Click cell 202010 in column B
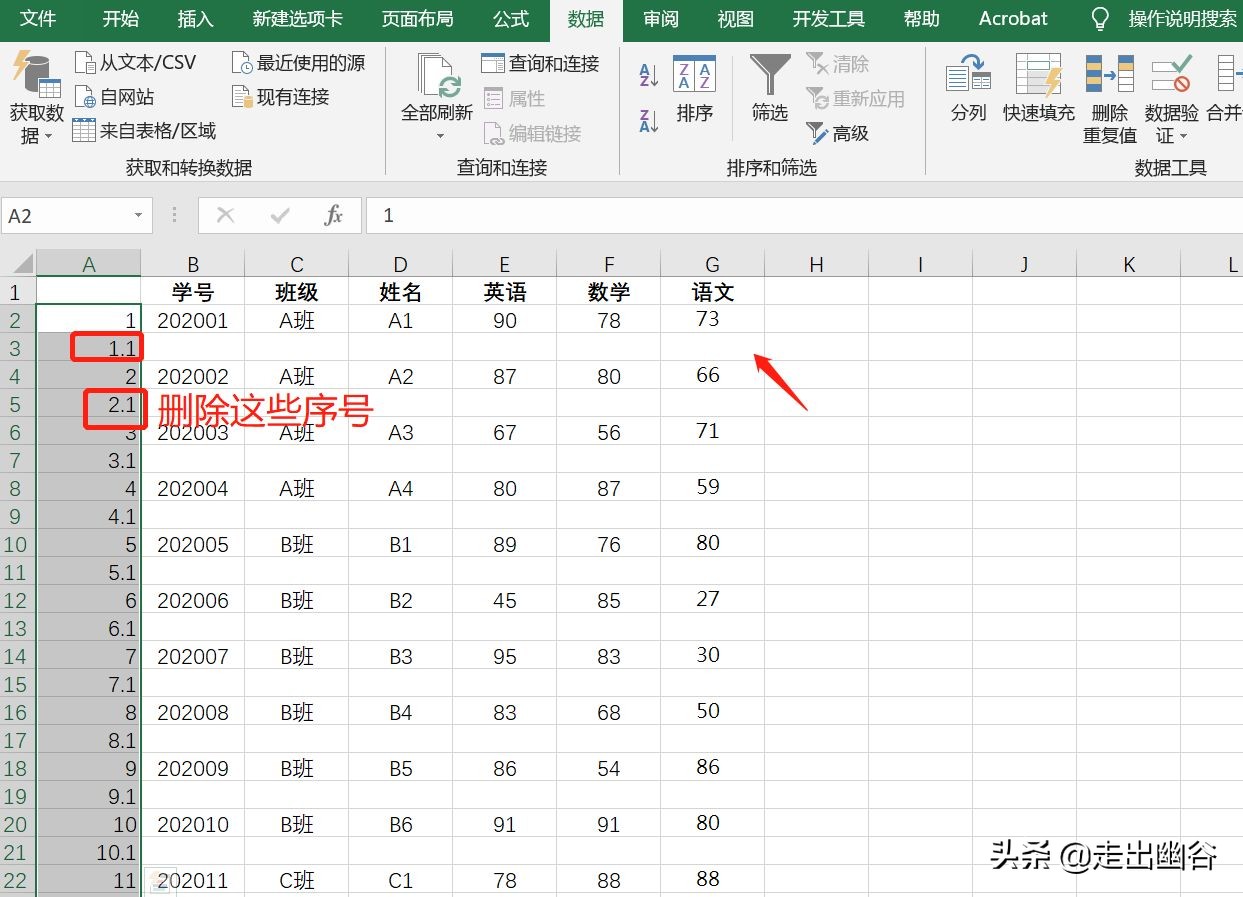 [193, 824]
